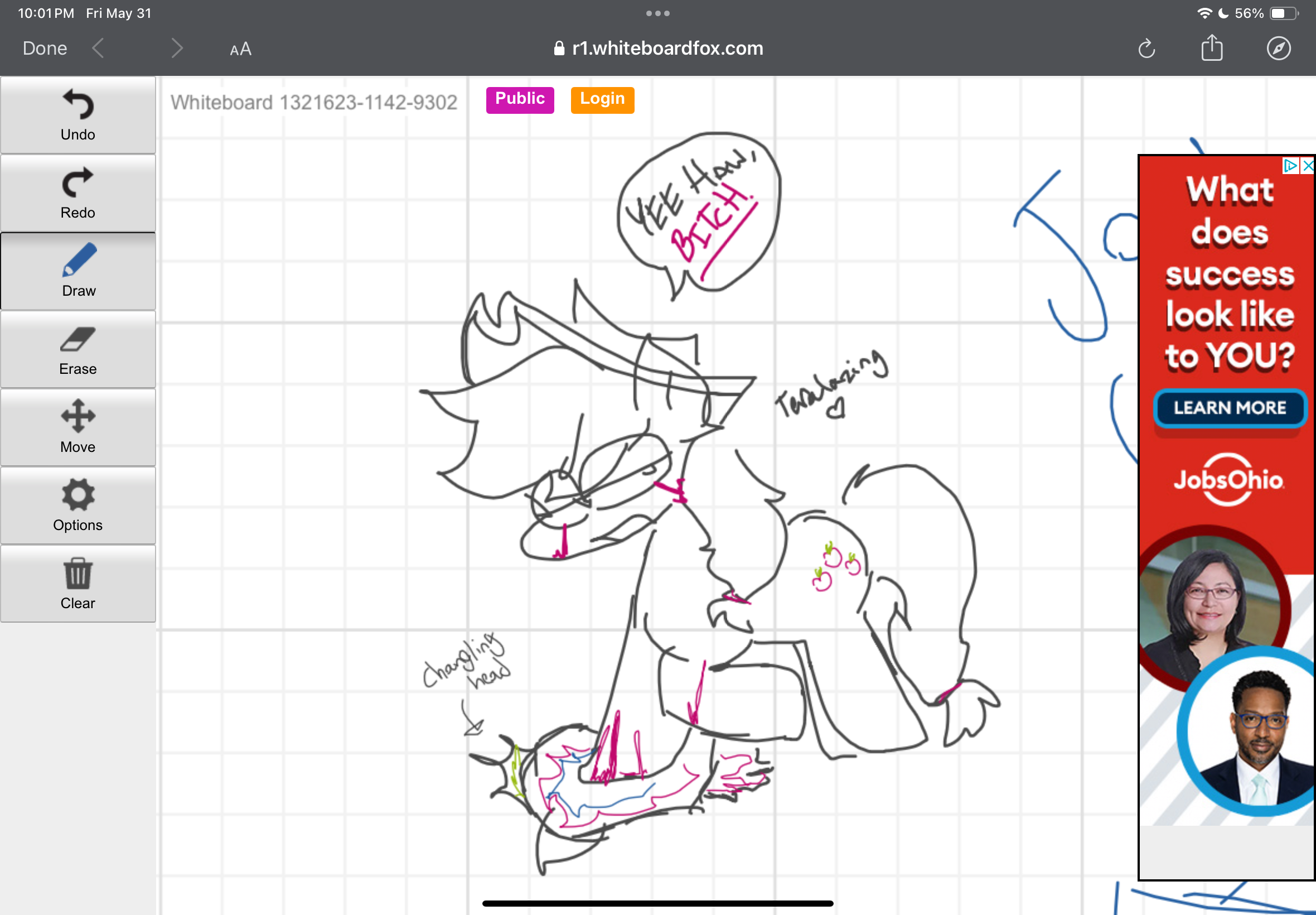Click the orange Login button
Screen dimensions: 1316x915
[602, 100]
